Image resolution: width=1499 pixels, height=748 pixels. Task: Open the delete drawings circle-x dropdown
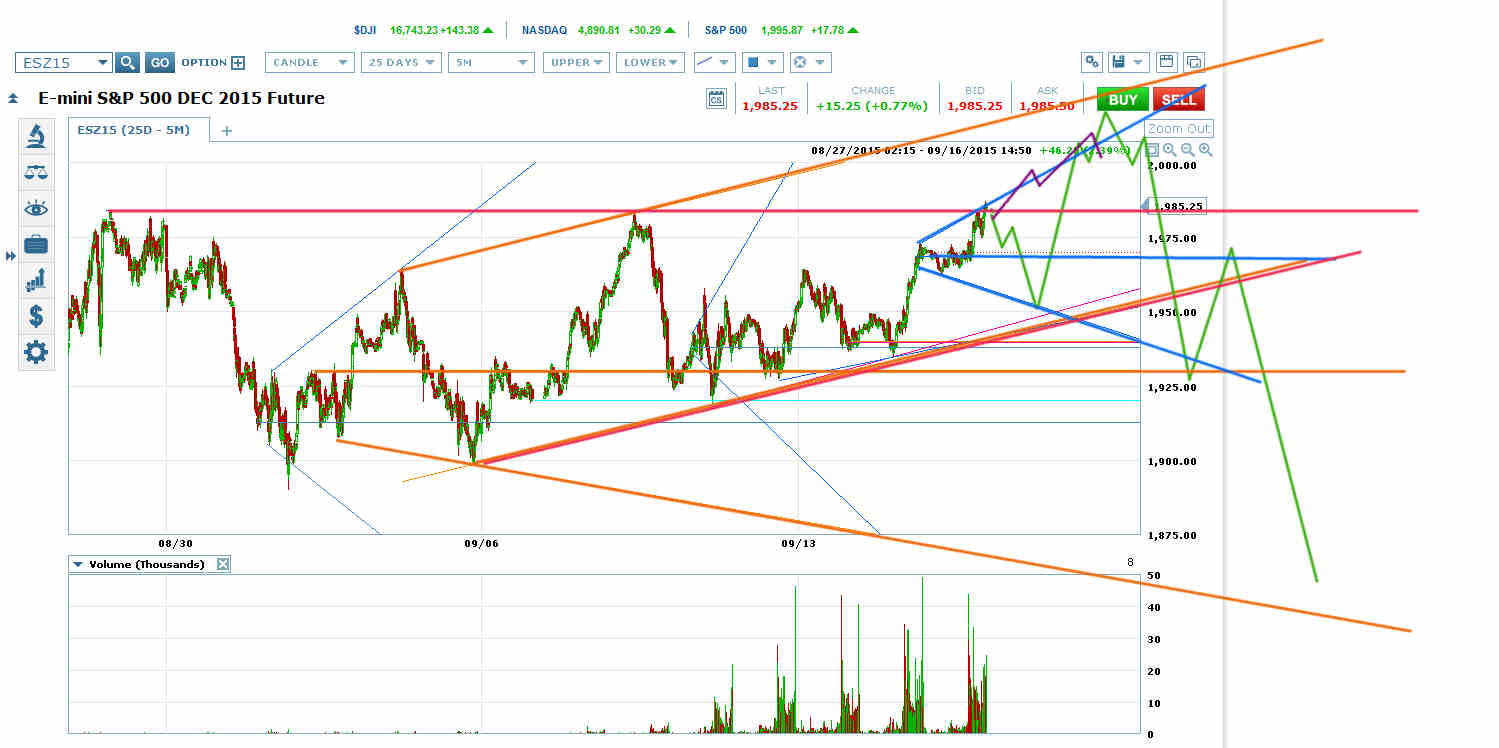(810, 62)
